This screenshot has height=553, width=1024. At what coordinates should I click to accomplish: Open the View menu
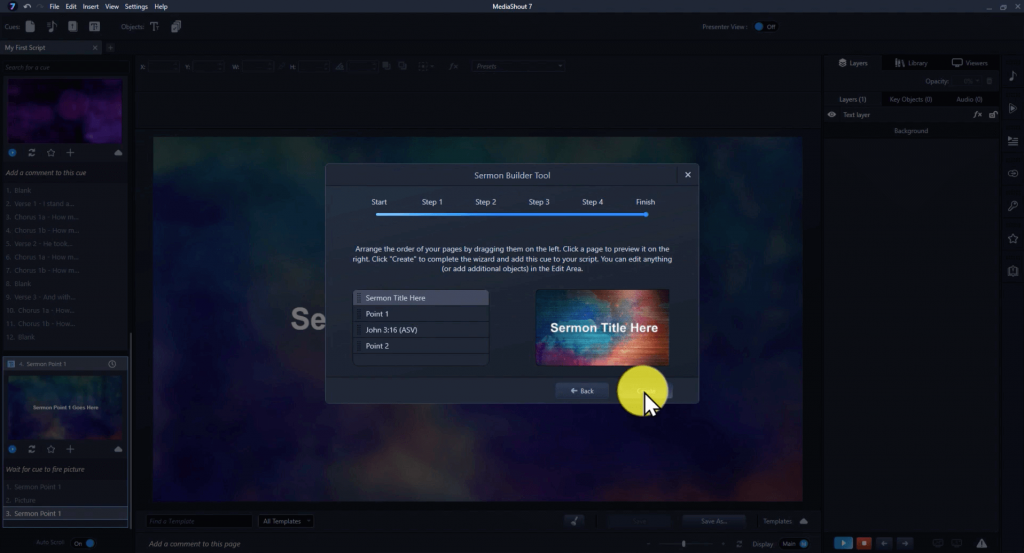pyautogui.click(x=112, y=7)
